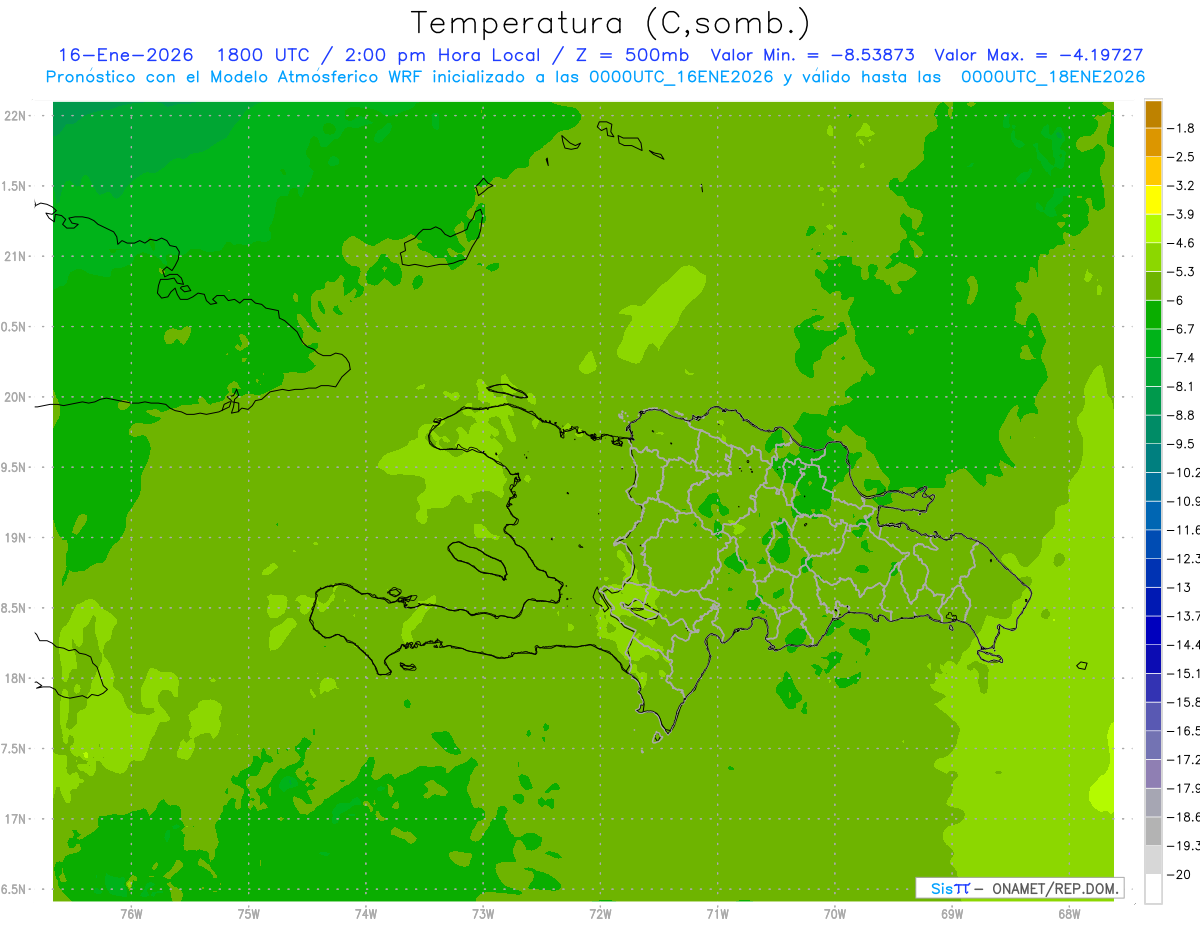The height and width of the screenshot is (927, 1200).
Task: Click the "-3.2" color scale value
Action: pyautogui.click(x=1182, y=186)
